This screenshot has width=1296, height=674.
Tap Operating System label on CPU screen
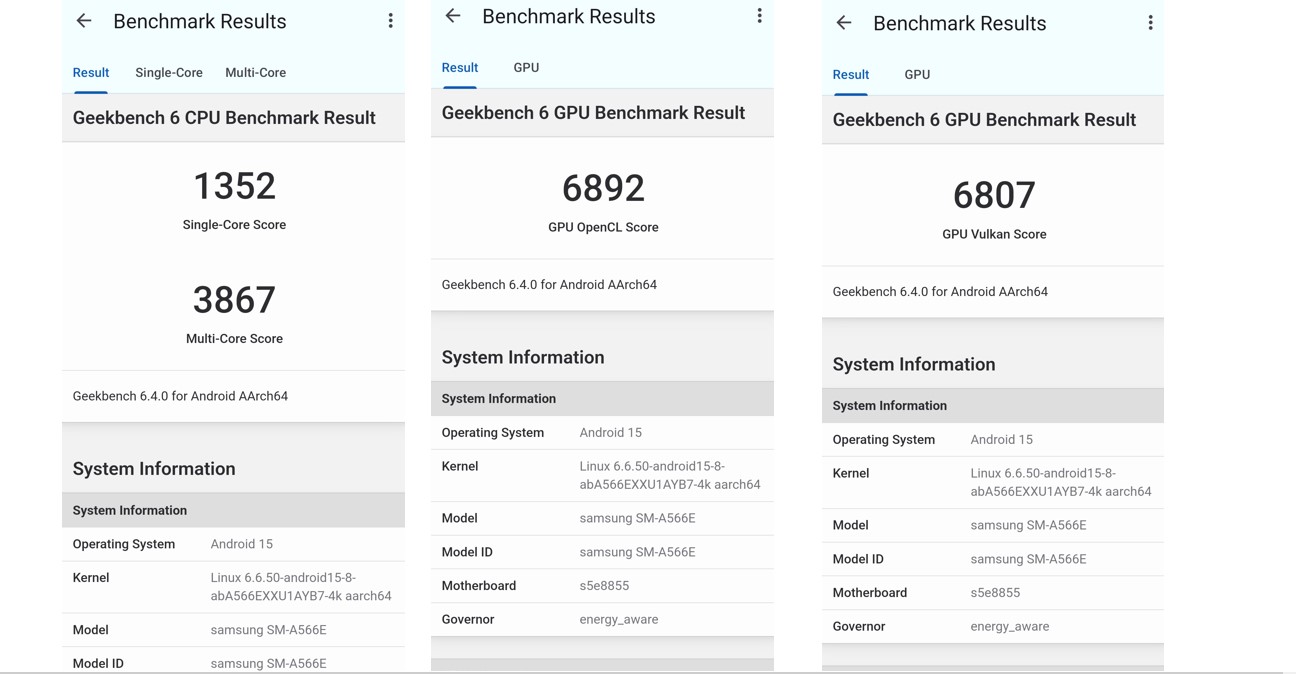pyautogui.click(x=124, y=544)
